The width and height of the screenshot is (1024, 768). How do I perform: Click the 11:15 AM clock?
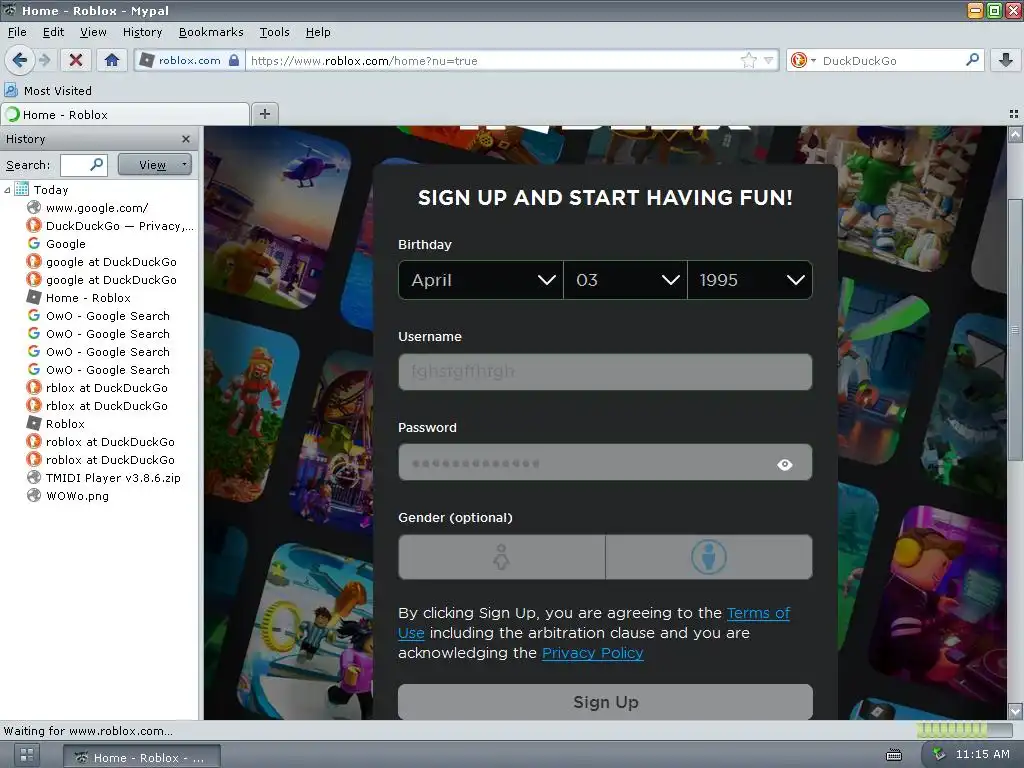[982, 754]
